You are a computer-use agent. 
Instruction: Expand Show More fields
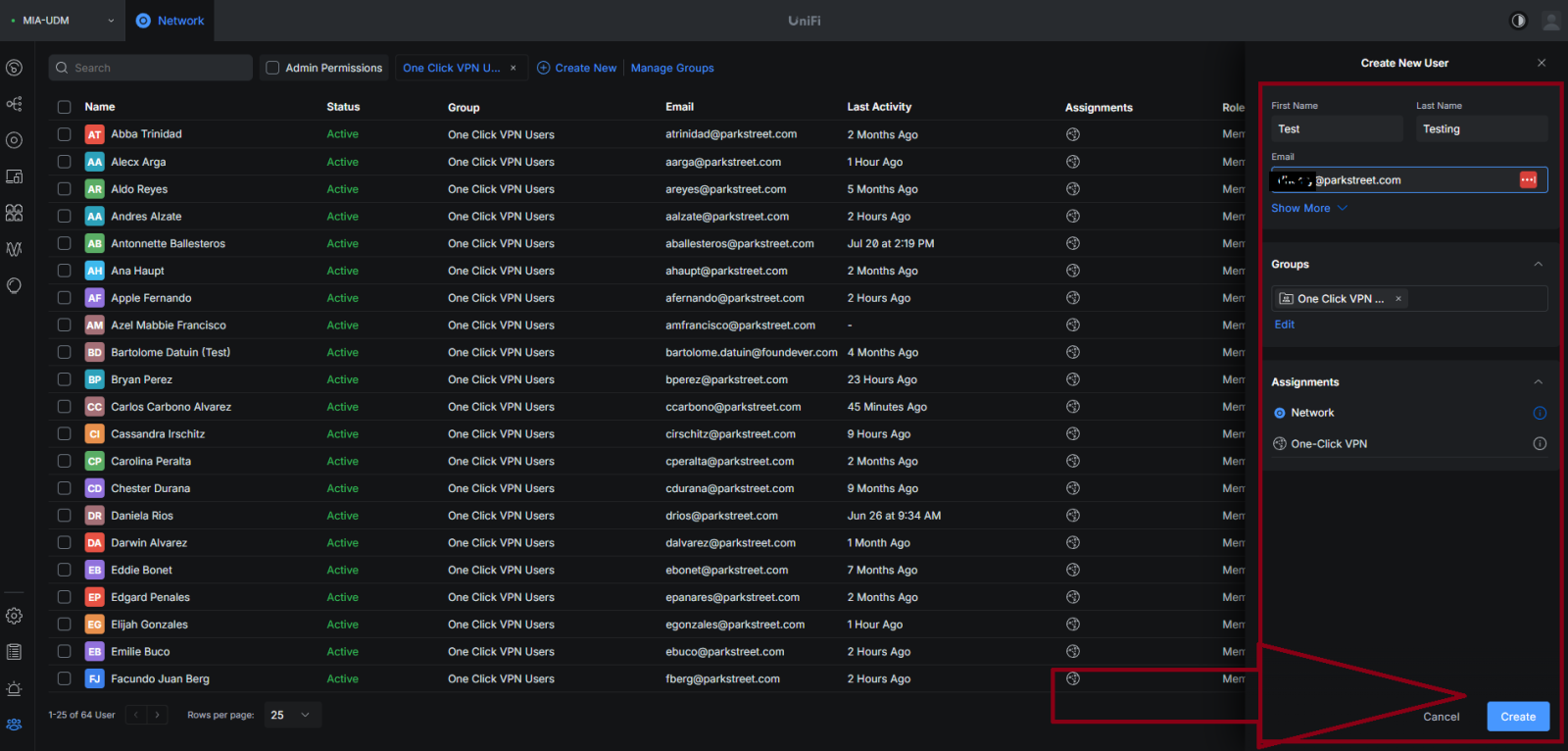pyautogui.click(x=1309, y=208)
